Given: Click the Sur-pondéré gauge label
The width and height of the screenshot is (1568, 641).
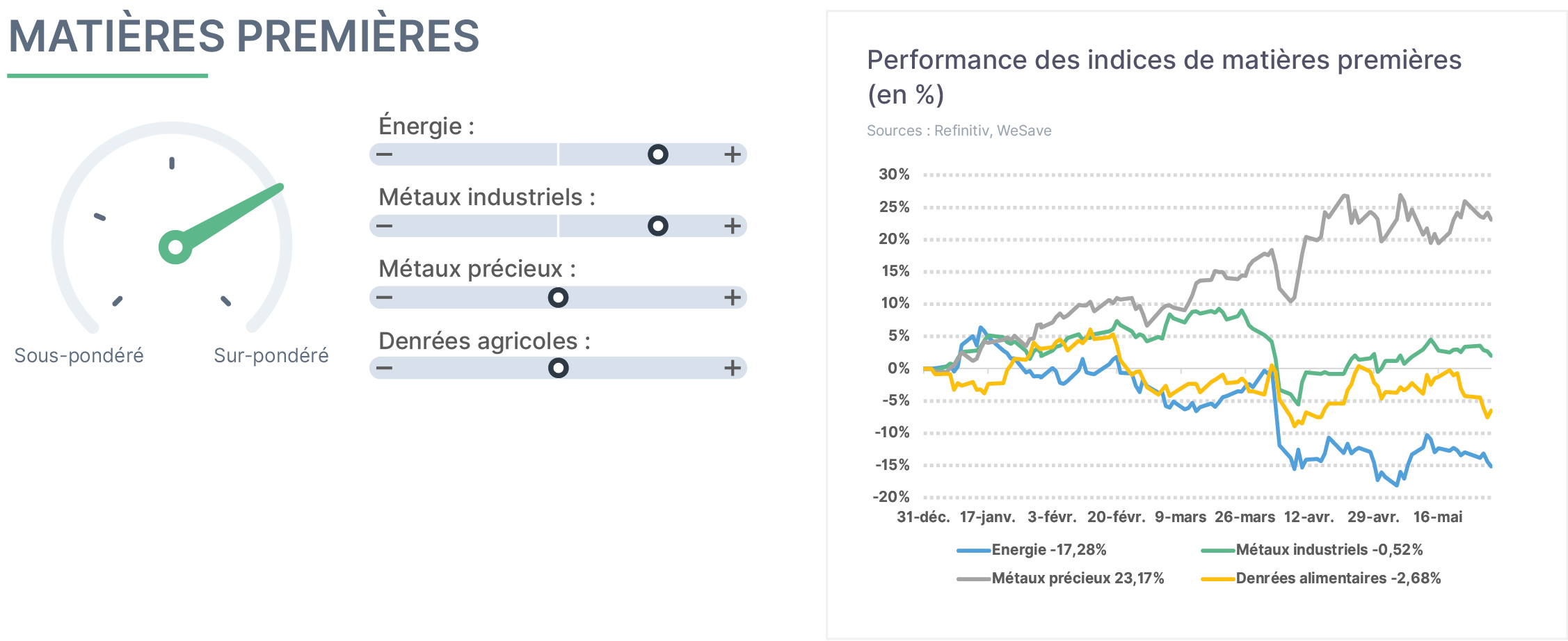Looking at the screenshot, I should [x=271, y=355].
